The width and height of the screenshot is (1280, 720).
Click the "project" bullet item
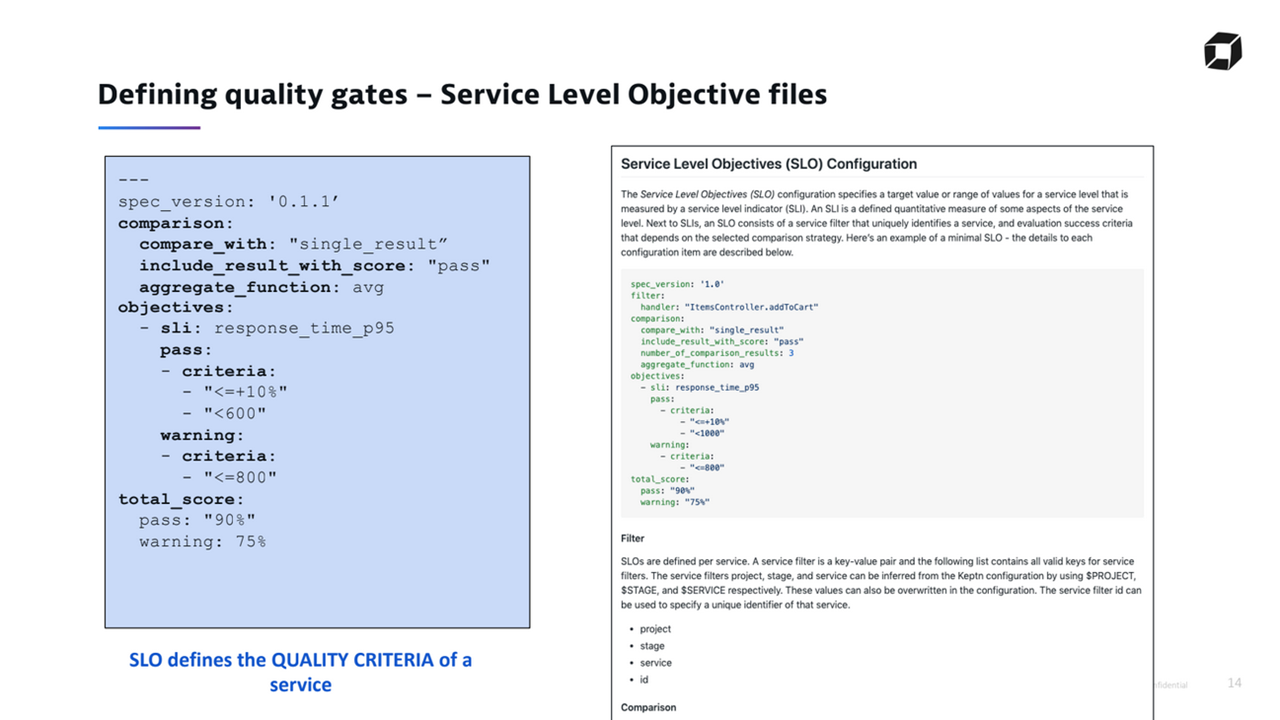click(x=655, y=629)
